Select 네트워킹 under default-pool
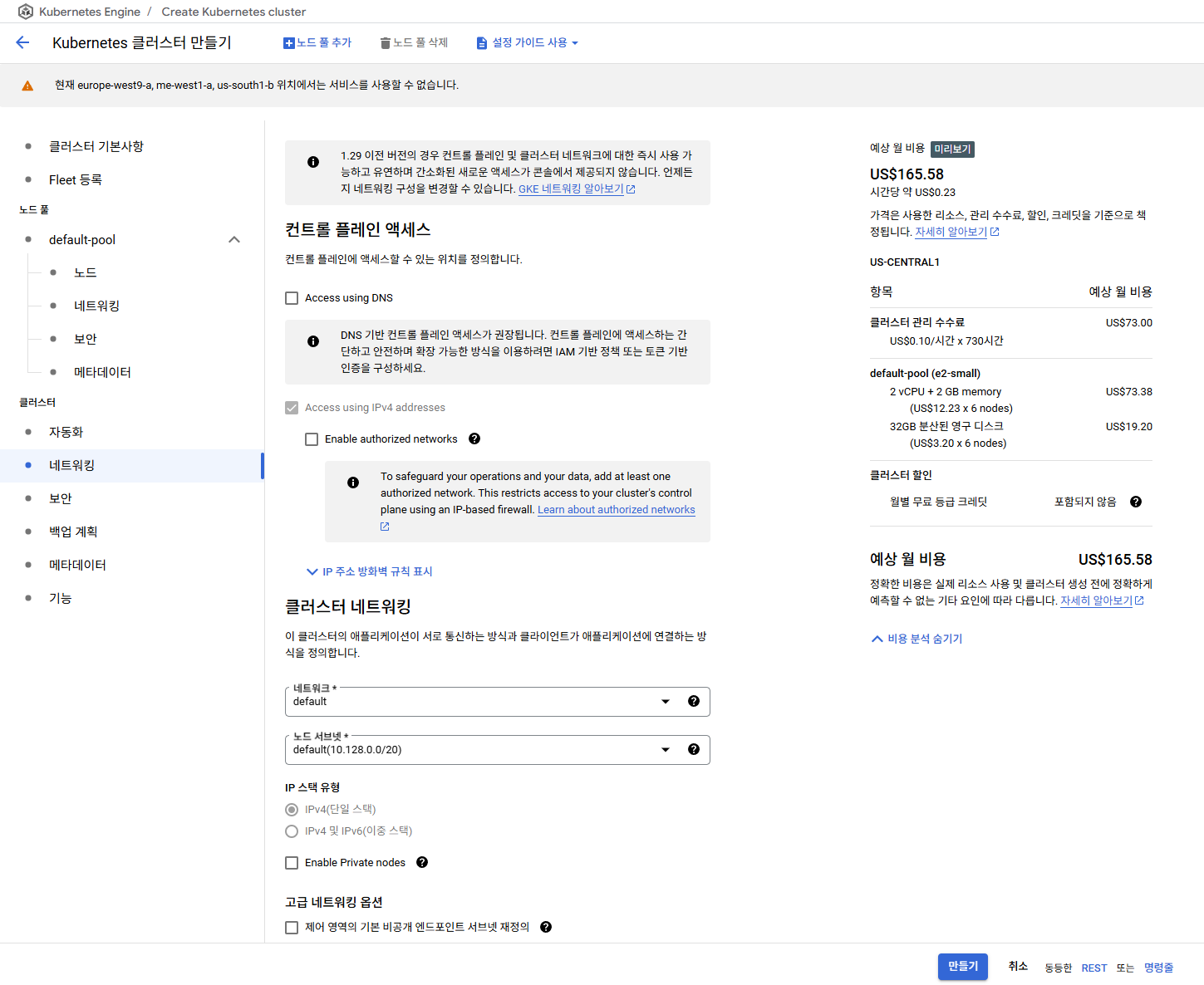Image resolution: width=1204 pixels, height=985 pixels. click(97, 306)
